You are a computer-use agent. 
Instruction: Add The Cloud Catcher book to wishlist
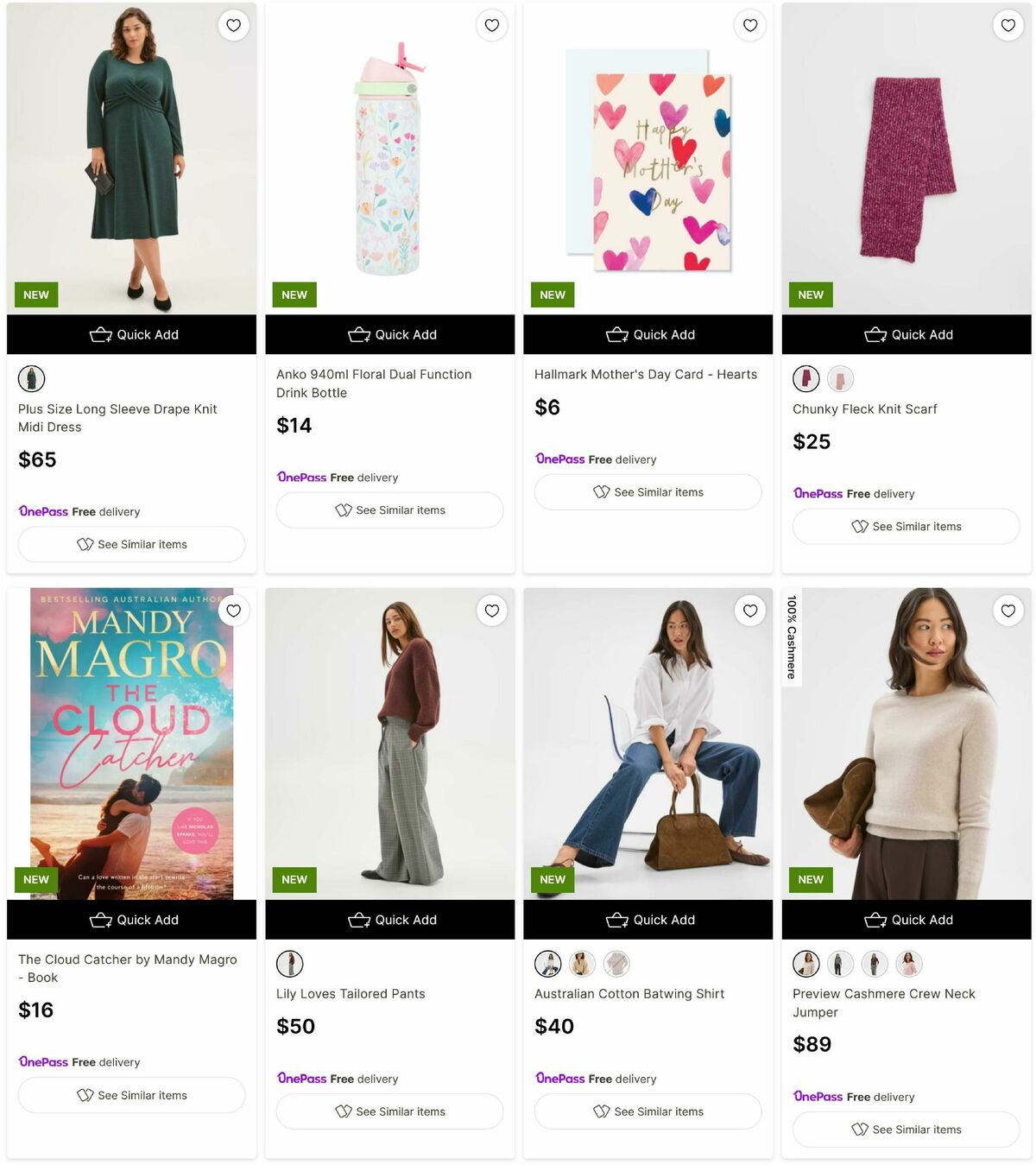233,611
